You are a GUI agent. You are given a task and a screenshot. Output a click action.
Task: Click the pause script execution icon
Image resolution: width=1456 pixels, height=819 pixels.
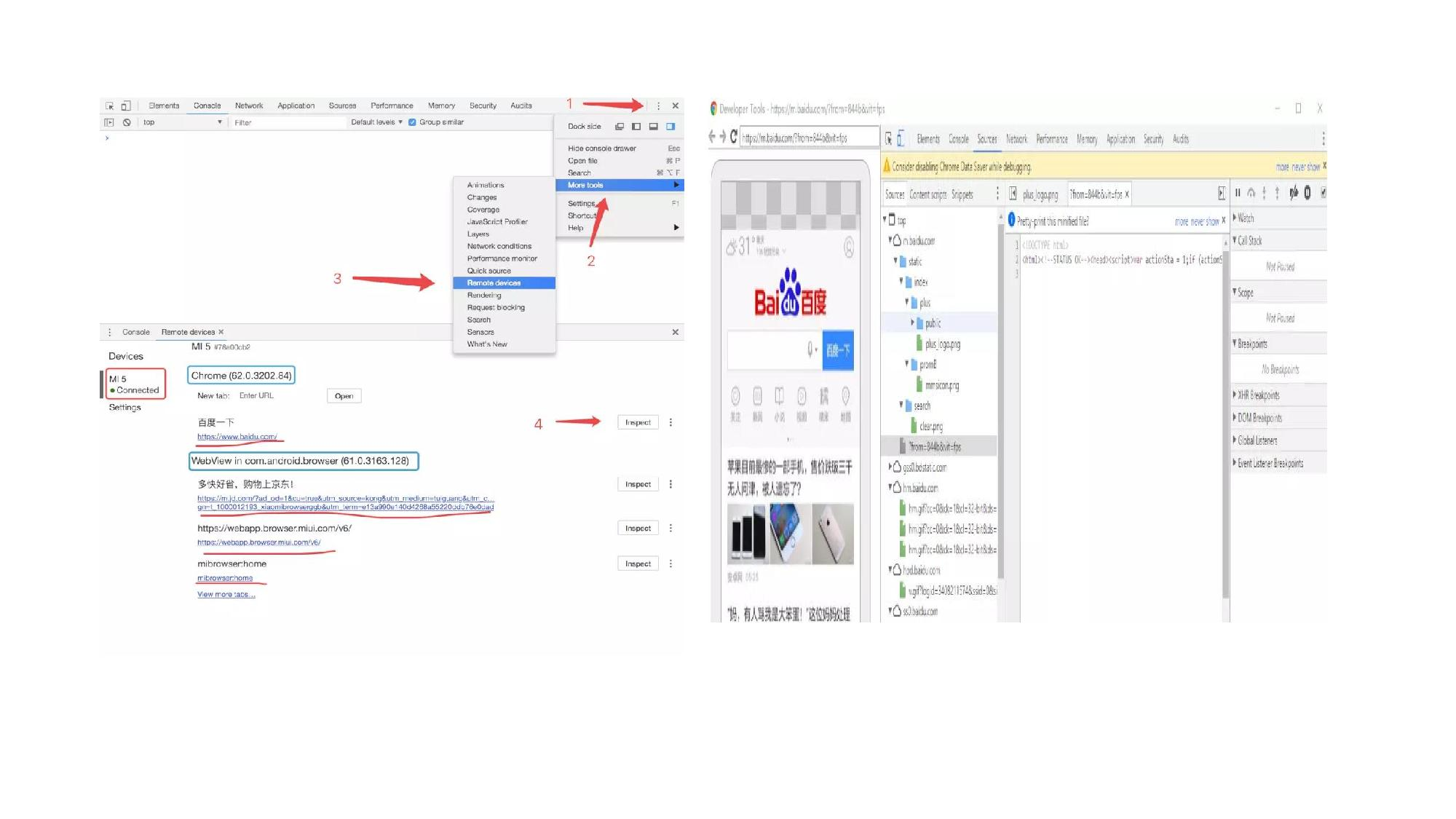[x=1238, y=193]
